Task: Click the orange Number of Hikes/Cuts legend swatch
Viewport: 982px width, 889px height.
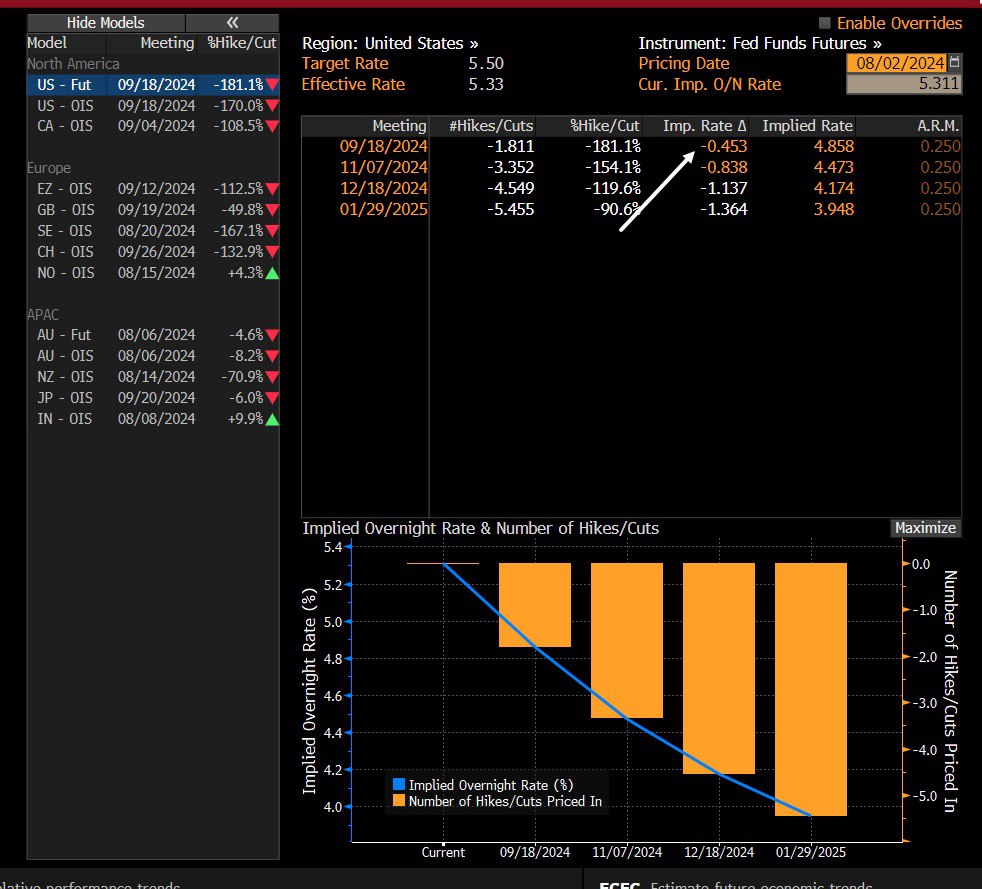Action: point(399,801)
